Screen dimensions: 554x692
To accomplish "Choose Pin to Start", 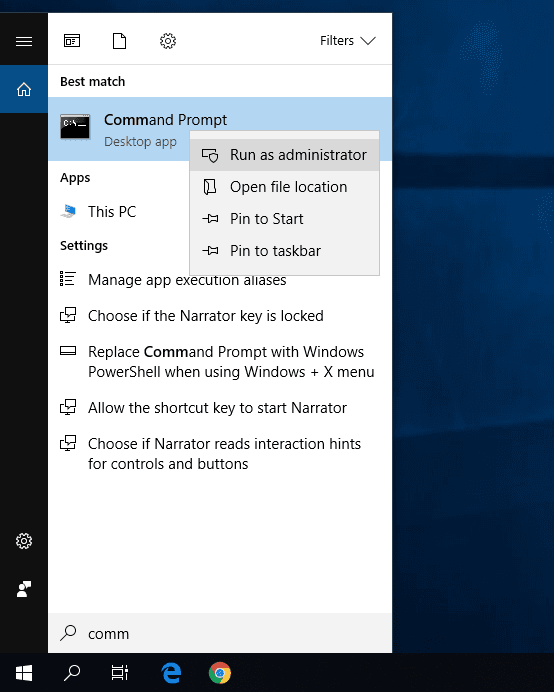I will pyautogui.click(x=284, y=219).
